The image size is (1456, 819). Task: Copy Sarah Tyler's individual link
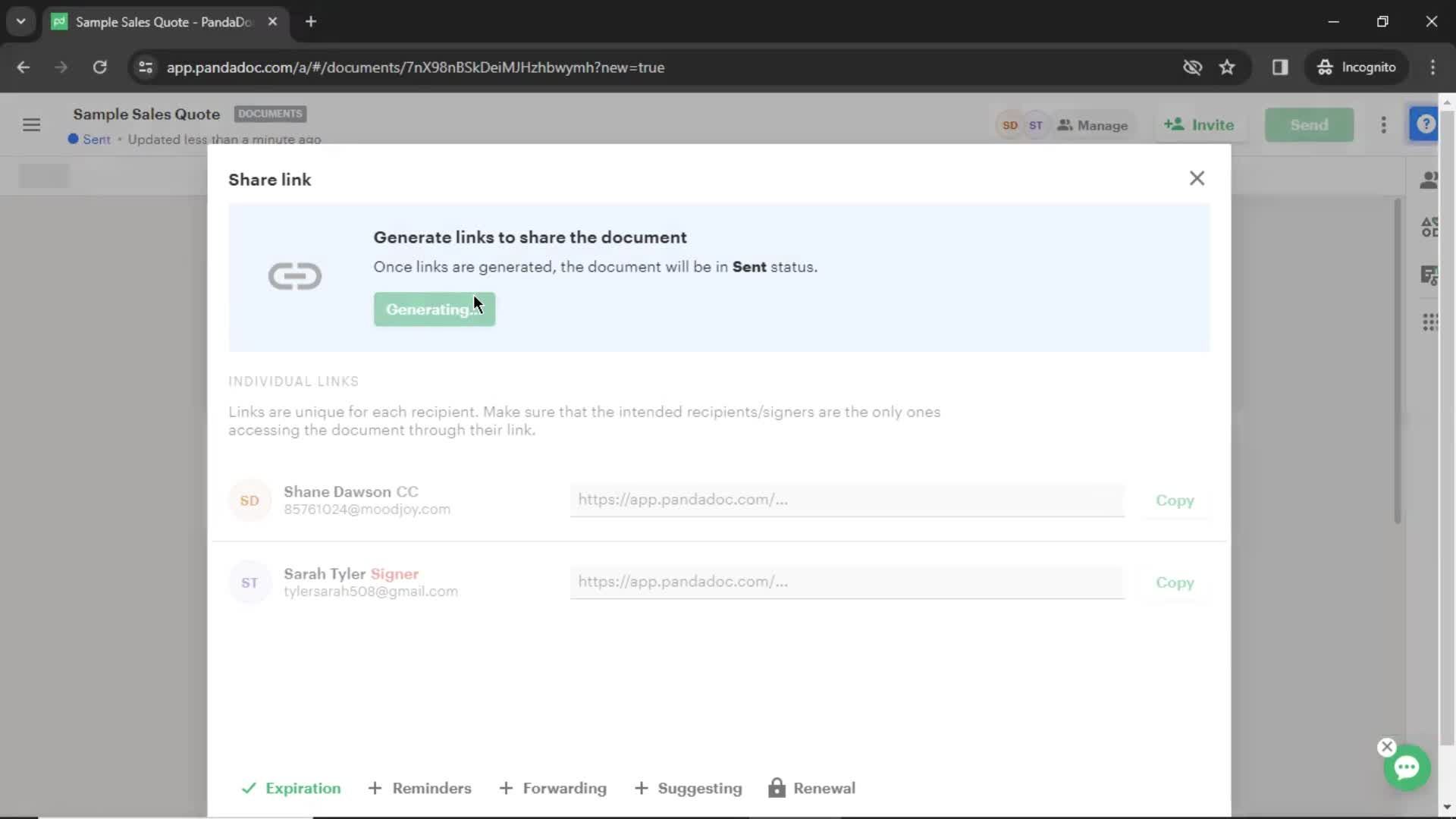tap(1175, 582)
